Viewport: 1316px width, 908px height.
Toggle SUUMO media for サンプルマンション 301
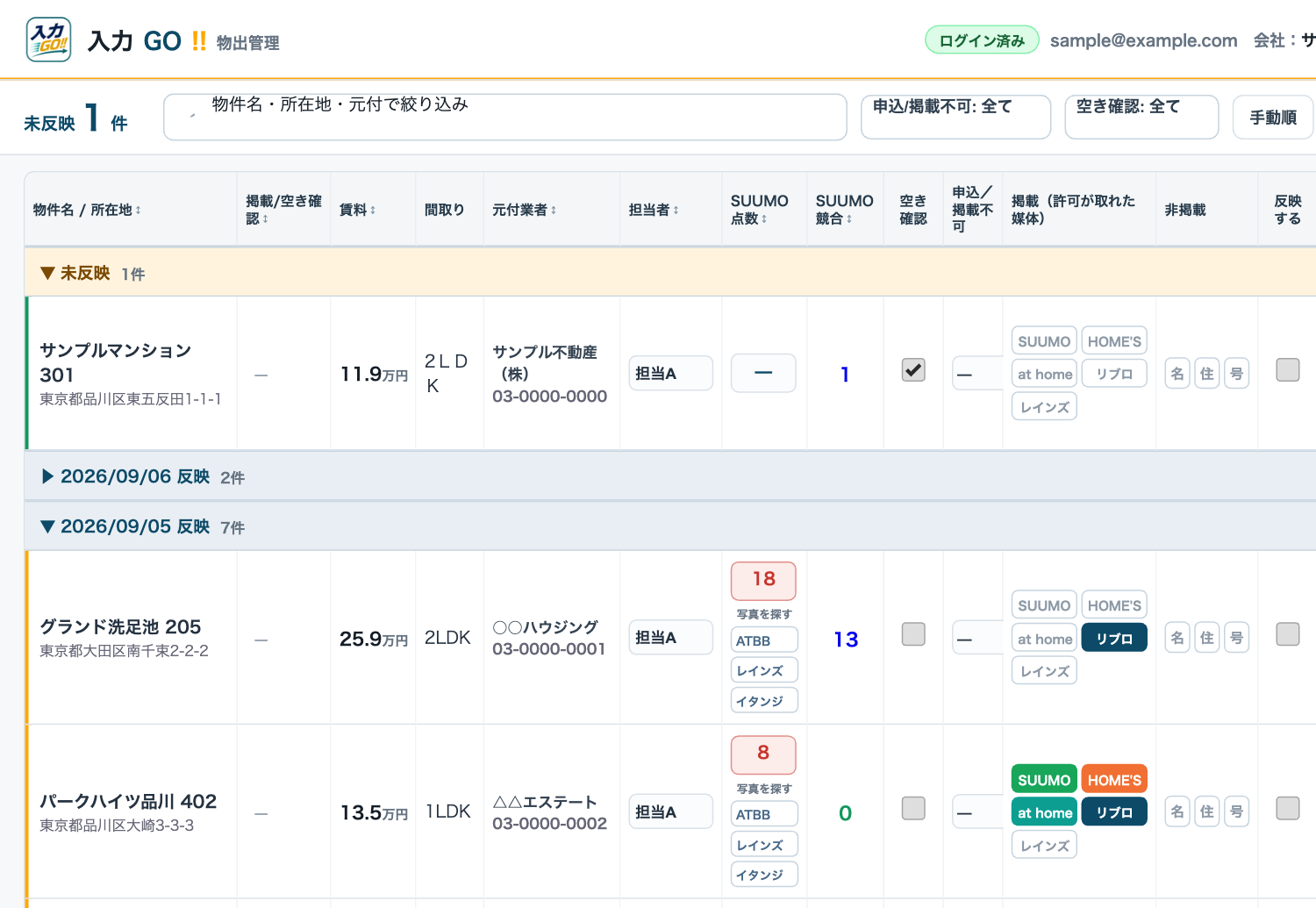coord(1044,341)
